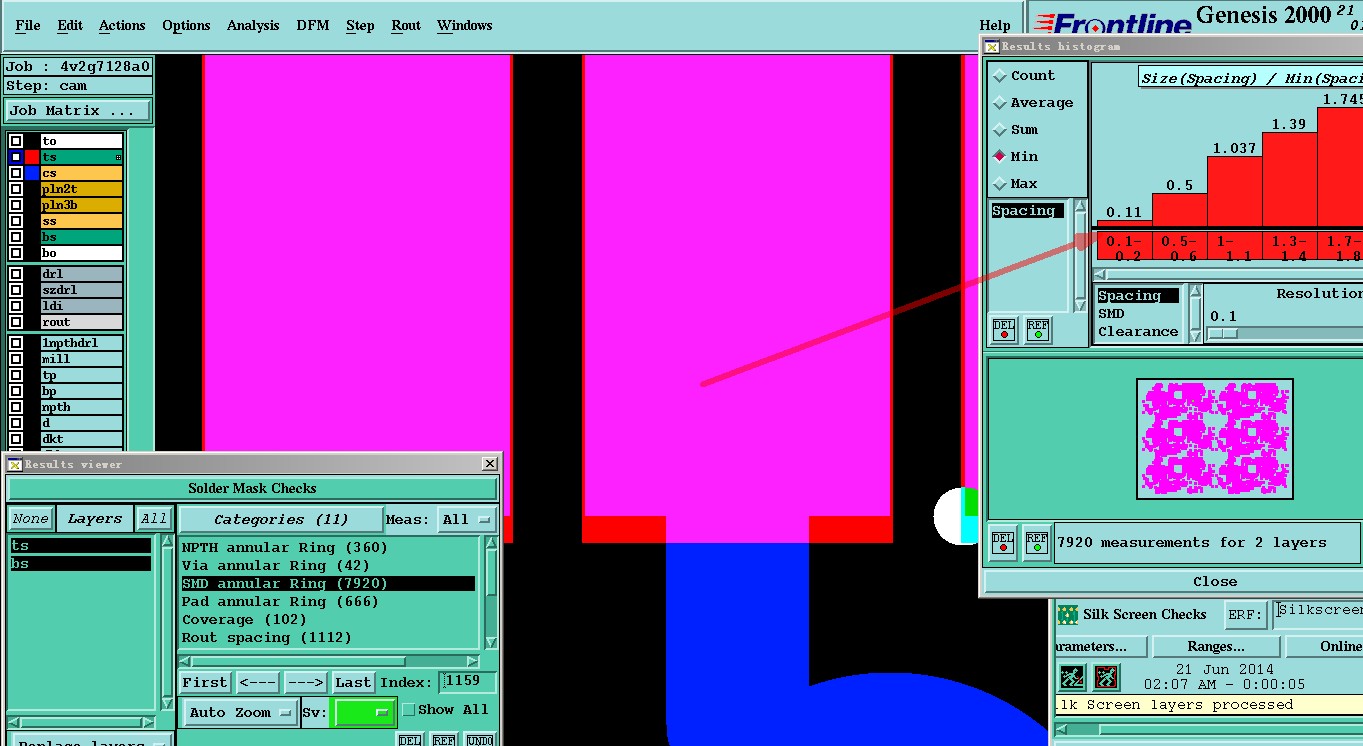The image size is (1363, 746).
Task: Toggle layer checkbox for 'drl'
Action: point(16,274)
